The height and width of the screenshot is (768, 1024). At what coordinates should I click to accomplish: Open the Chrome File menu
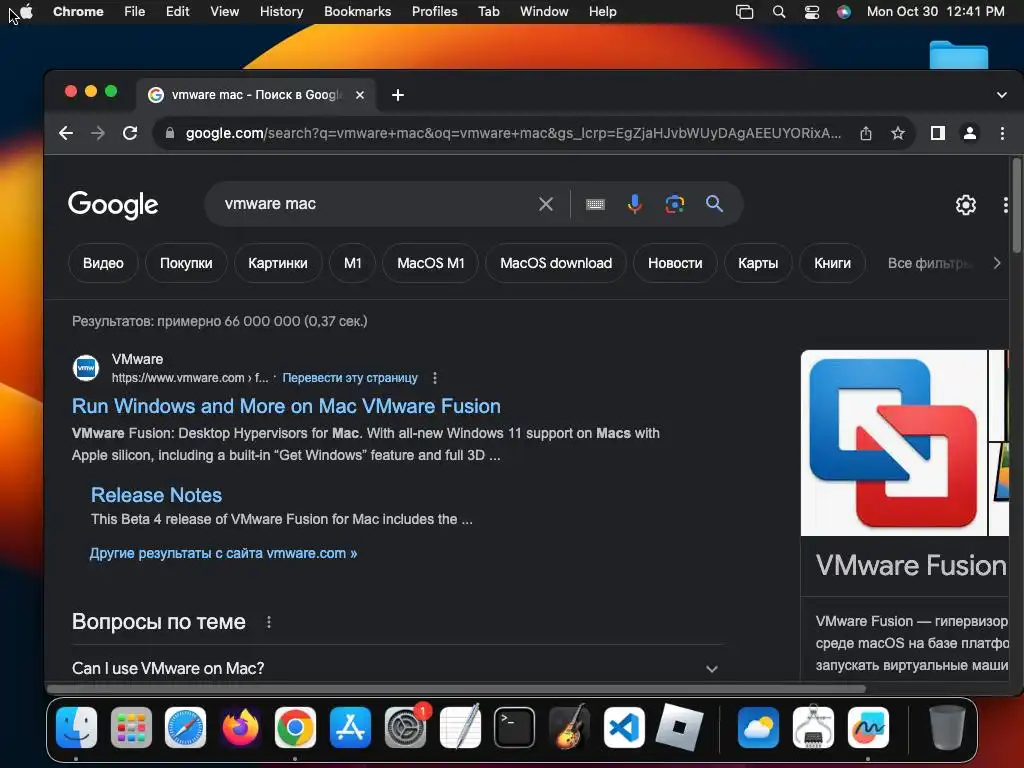click(x=135, y=12)
